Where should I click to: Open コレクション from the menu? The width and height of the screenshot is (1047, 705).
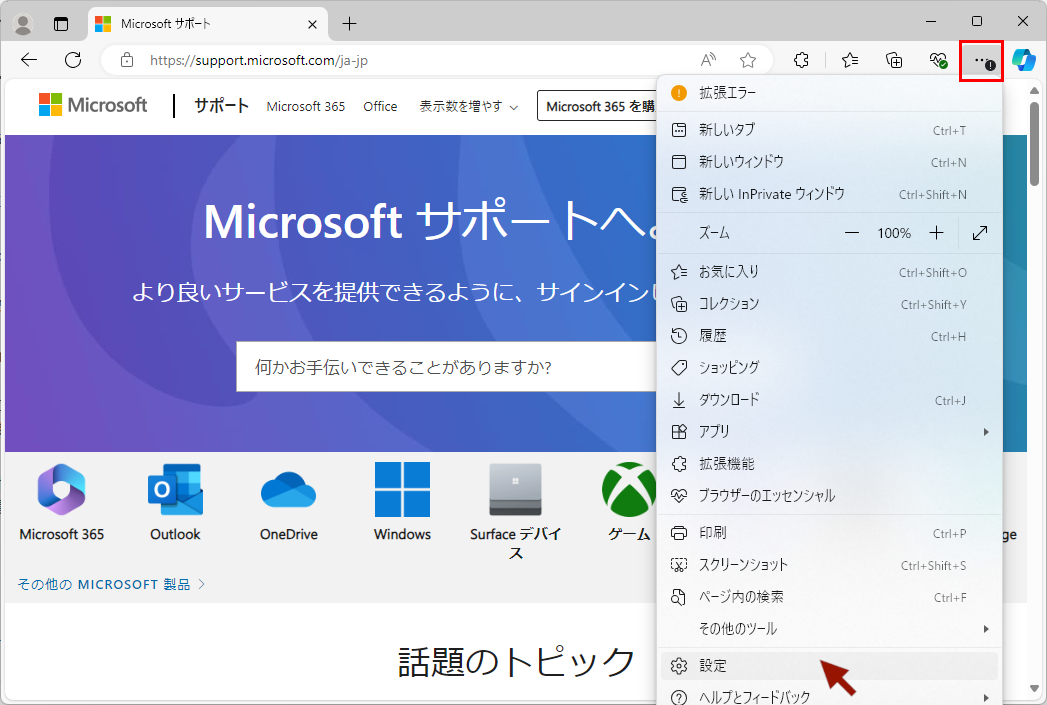(x=829, y=304)
